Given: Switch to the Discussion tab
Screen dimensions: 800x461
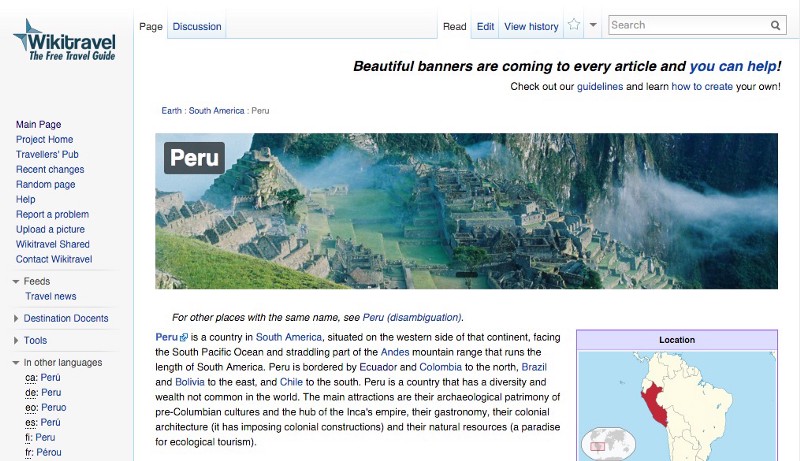Looking at the screenshot, I should click(x=197, y=27).
